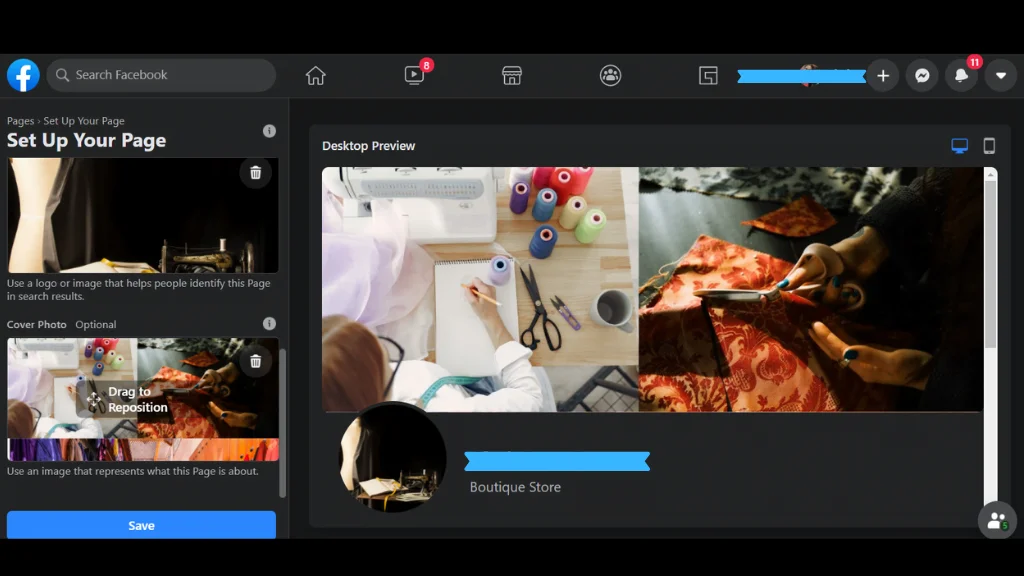Click the Boutique Store category text
The width and height of the screenshot is (1024, 576).
(x=515, y=487)
